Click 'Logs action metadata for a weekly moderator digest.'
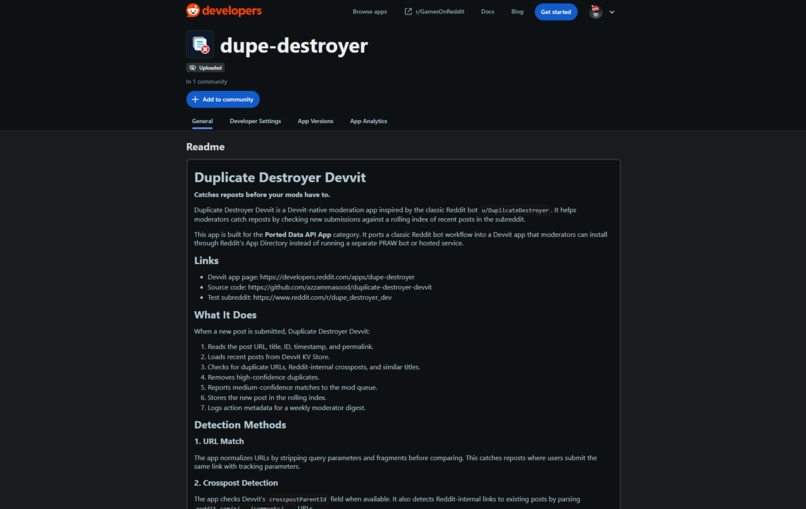The width and height of the screenshot is (806, 509). [286, 408]
